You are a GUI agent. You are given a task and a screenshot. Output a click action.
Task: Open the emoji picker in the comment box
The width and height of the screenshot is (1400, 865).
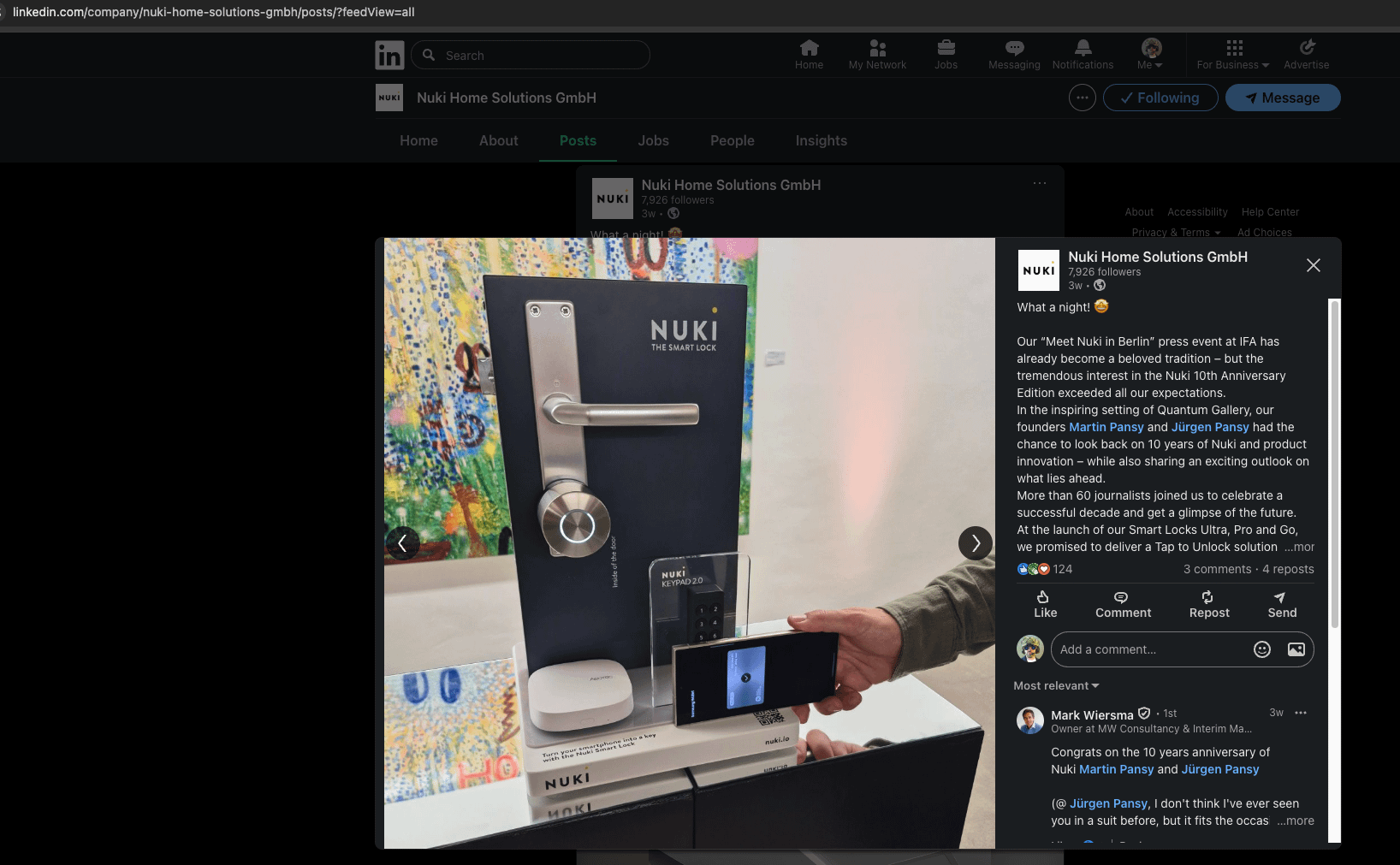tap(1262, 649)
